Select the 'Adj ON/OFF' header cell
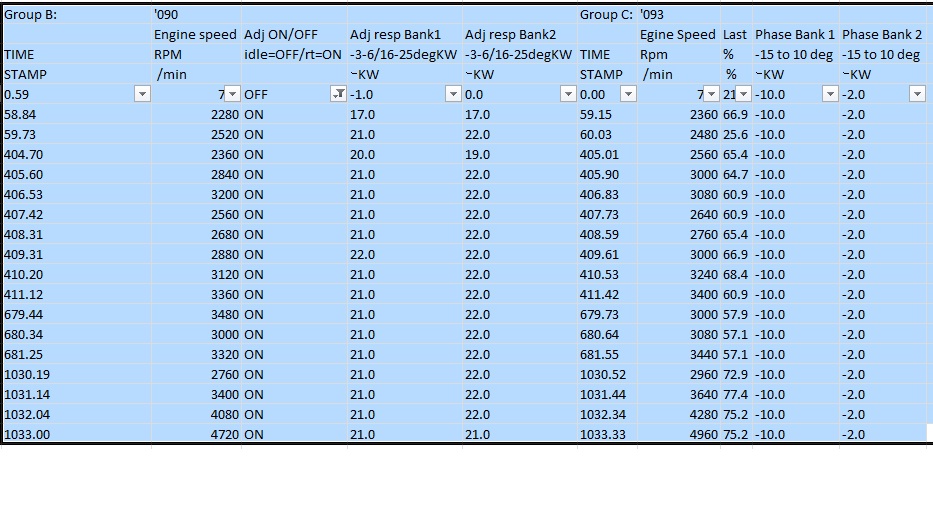This screenshot has height=518, width=933. [x=295, y=34]
